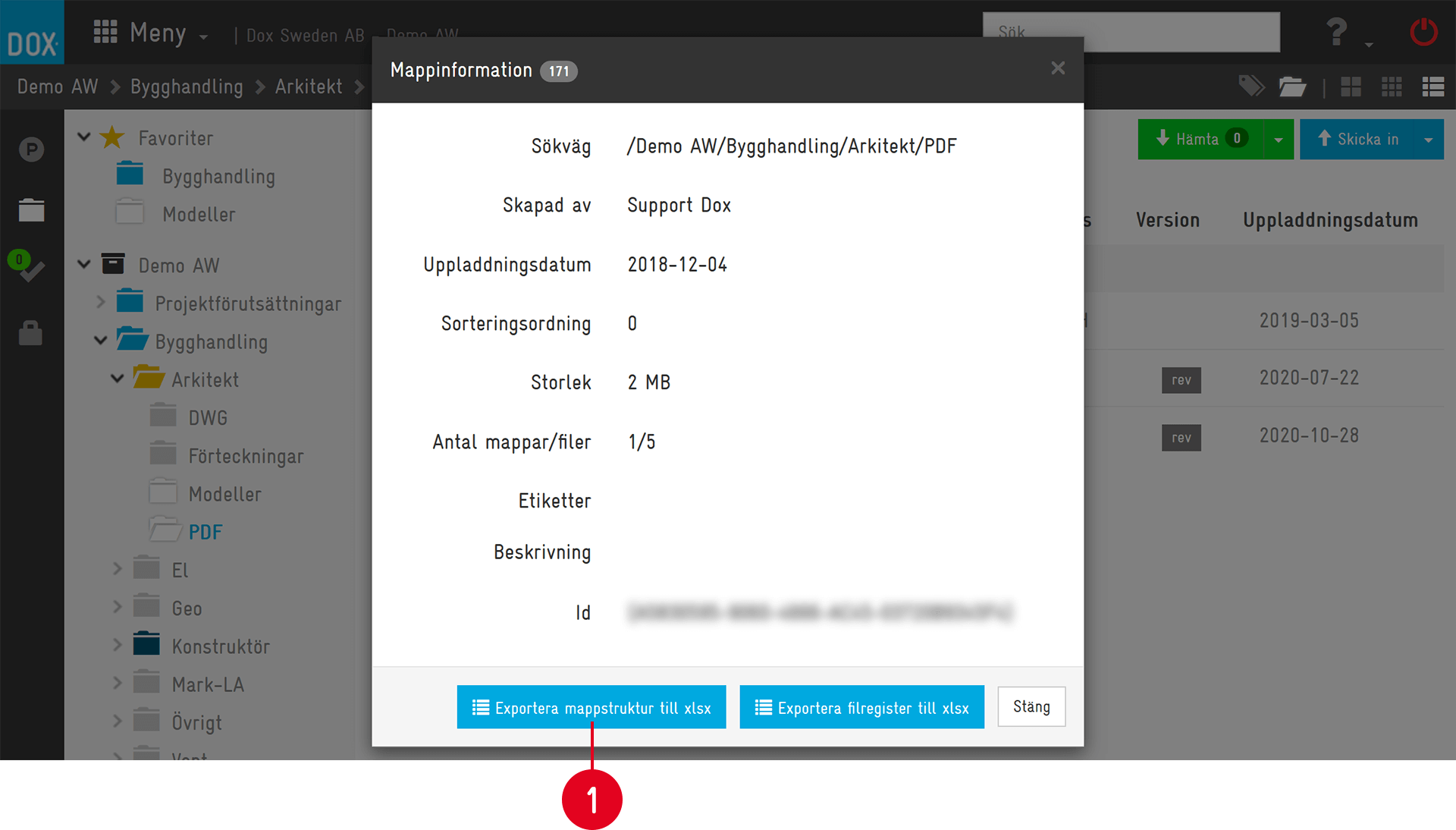The width and height of the screenshot is (1456, 830).
Task: Click rev badge on 2020-10-28 row
Action: 1181,438
